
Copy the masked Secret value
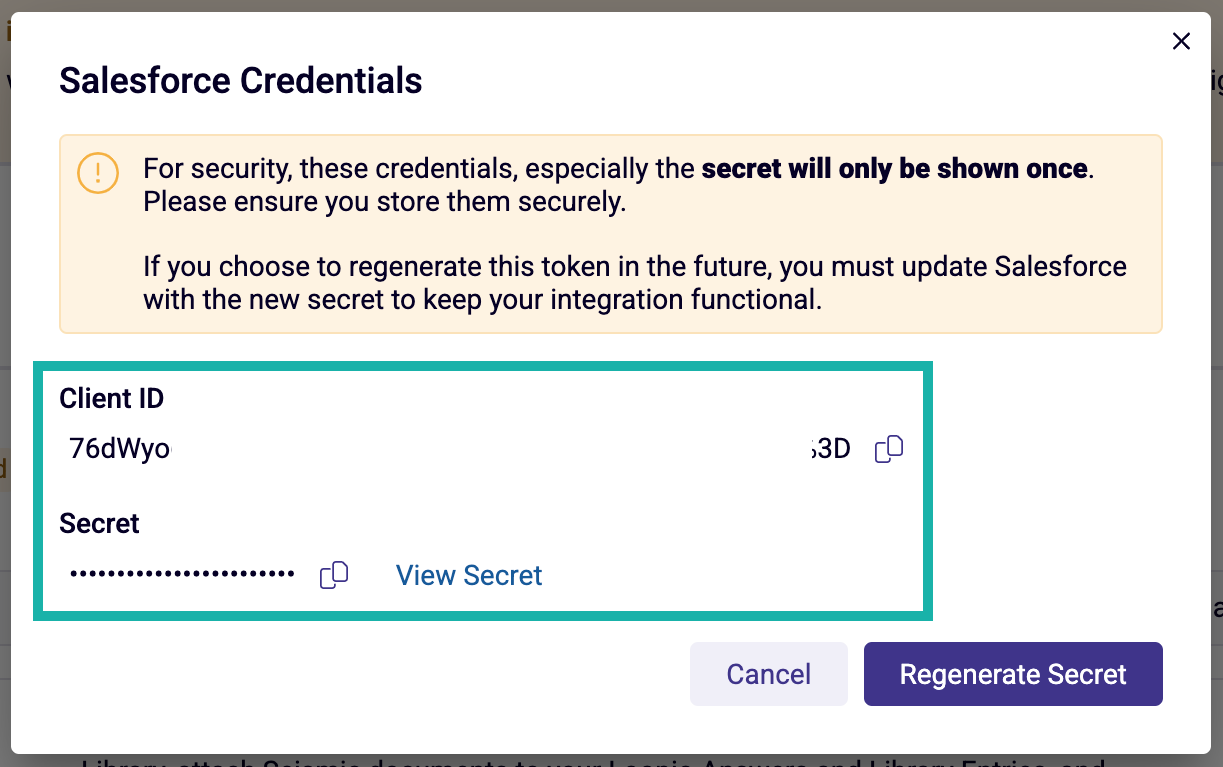pos(334,575)
